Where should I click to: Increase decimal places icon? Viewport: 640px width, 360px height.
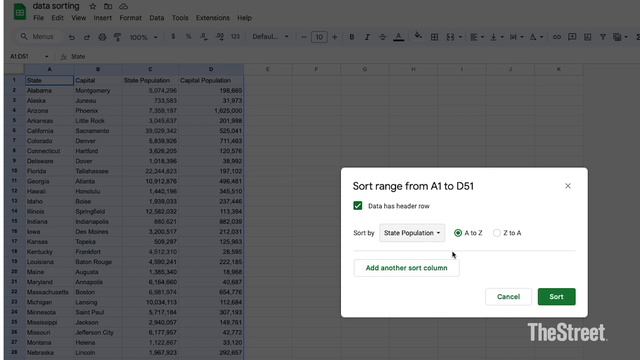(x=220, y=37)
